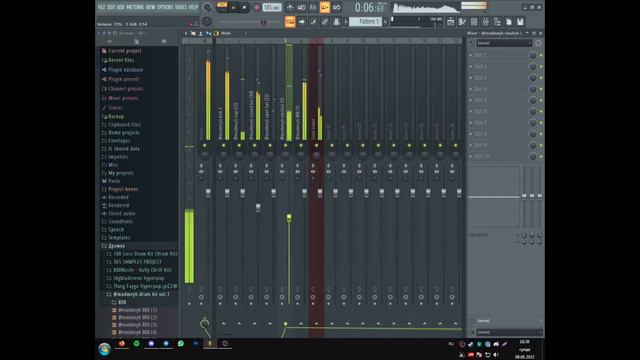Screen dimensions: 640x360
Task: Open the EDIT menu
Action: tap(111, 7)
